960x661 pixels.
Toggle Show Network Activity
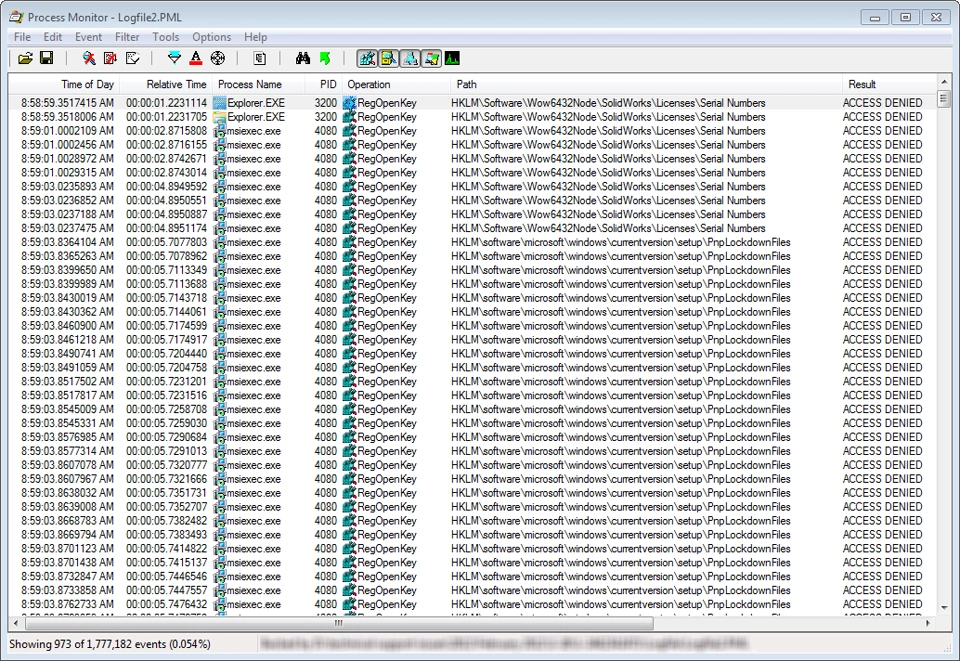coord(410,58)
